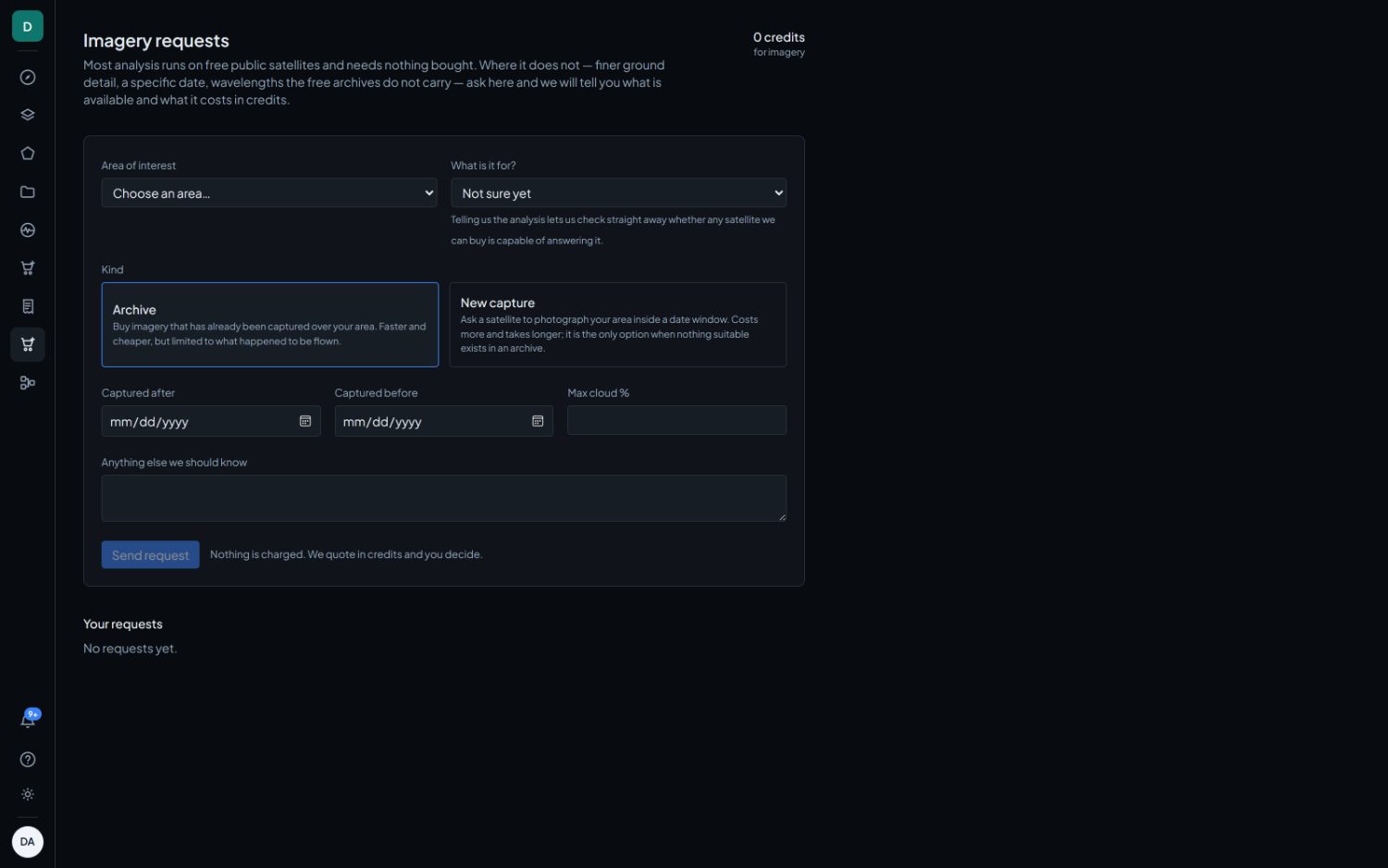Click the No requests yet text

pos(130,649)
